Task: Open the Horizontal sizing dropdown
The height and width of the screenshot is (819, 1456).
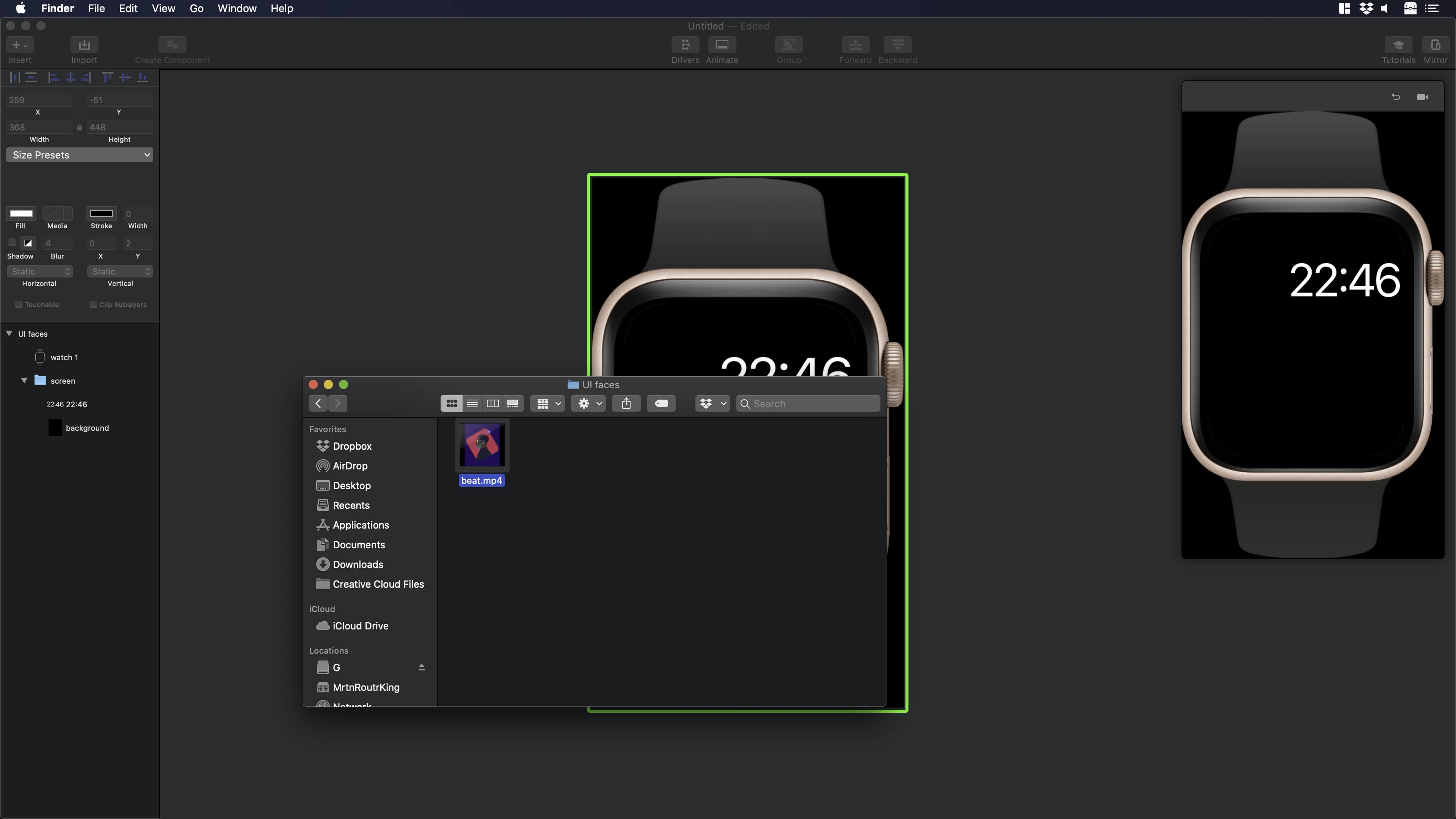Action: (x=39, y=272)
